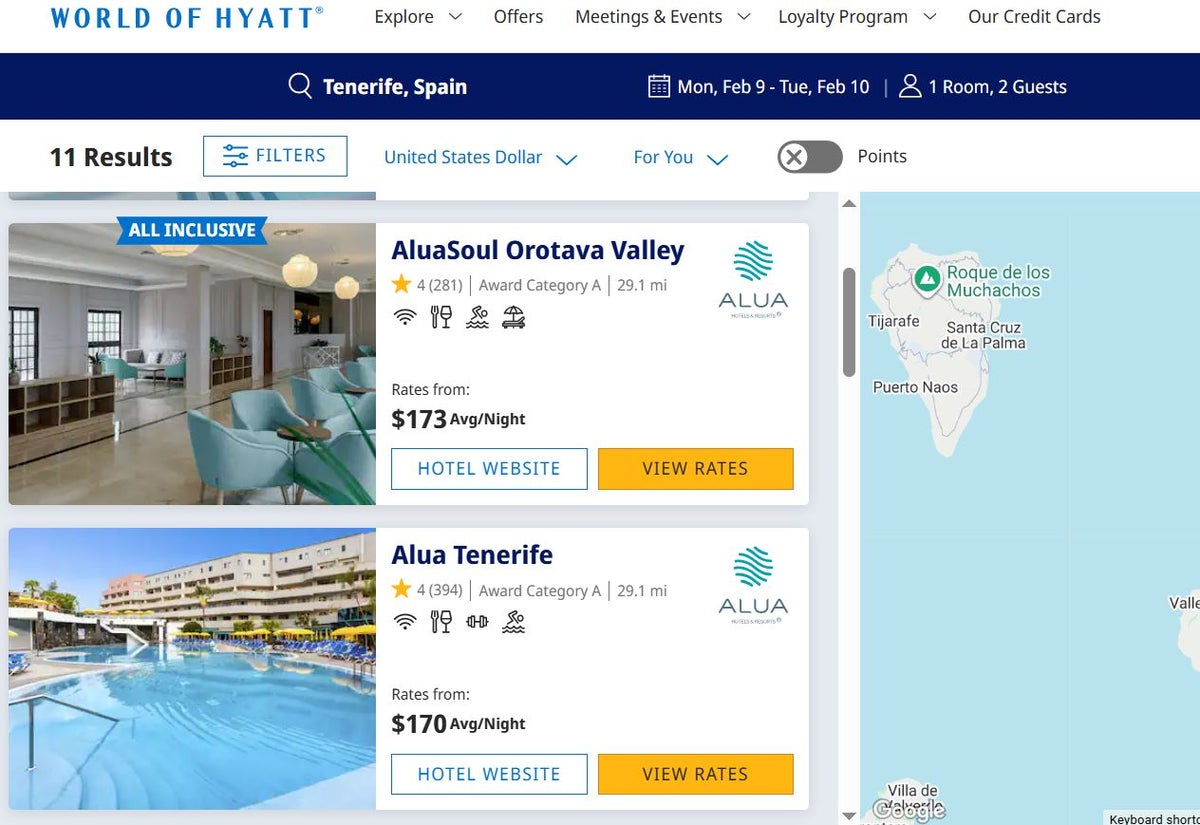Click the ALL INCLUSIVE badge
The image size is (1200, 825).
point(190,231)
